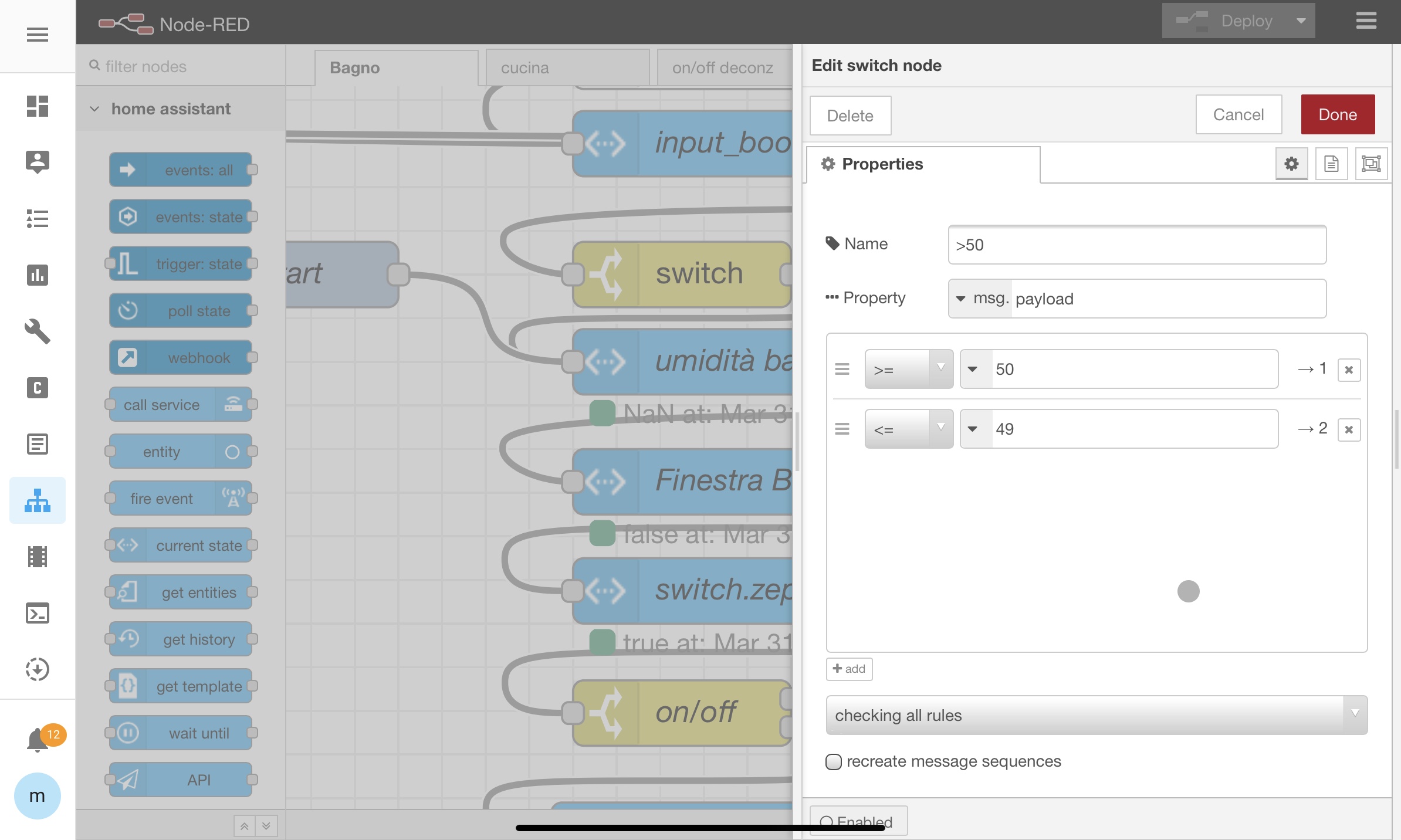The width and height of the screenshot is (1401, 840).
Task: Open the media film icon in sidebar
Action: [x=37, y=557]
